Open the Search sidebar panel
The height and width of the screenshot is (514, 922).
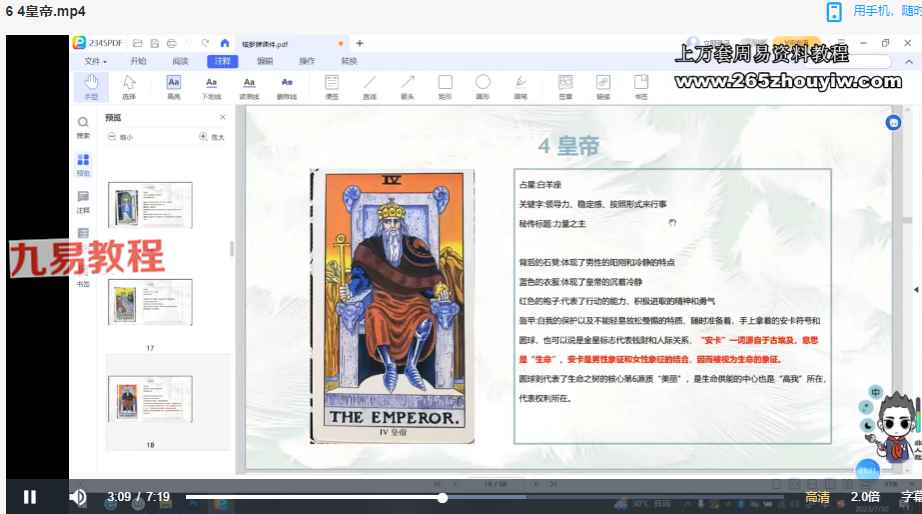pos(83,127)
